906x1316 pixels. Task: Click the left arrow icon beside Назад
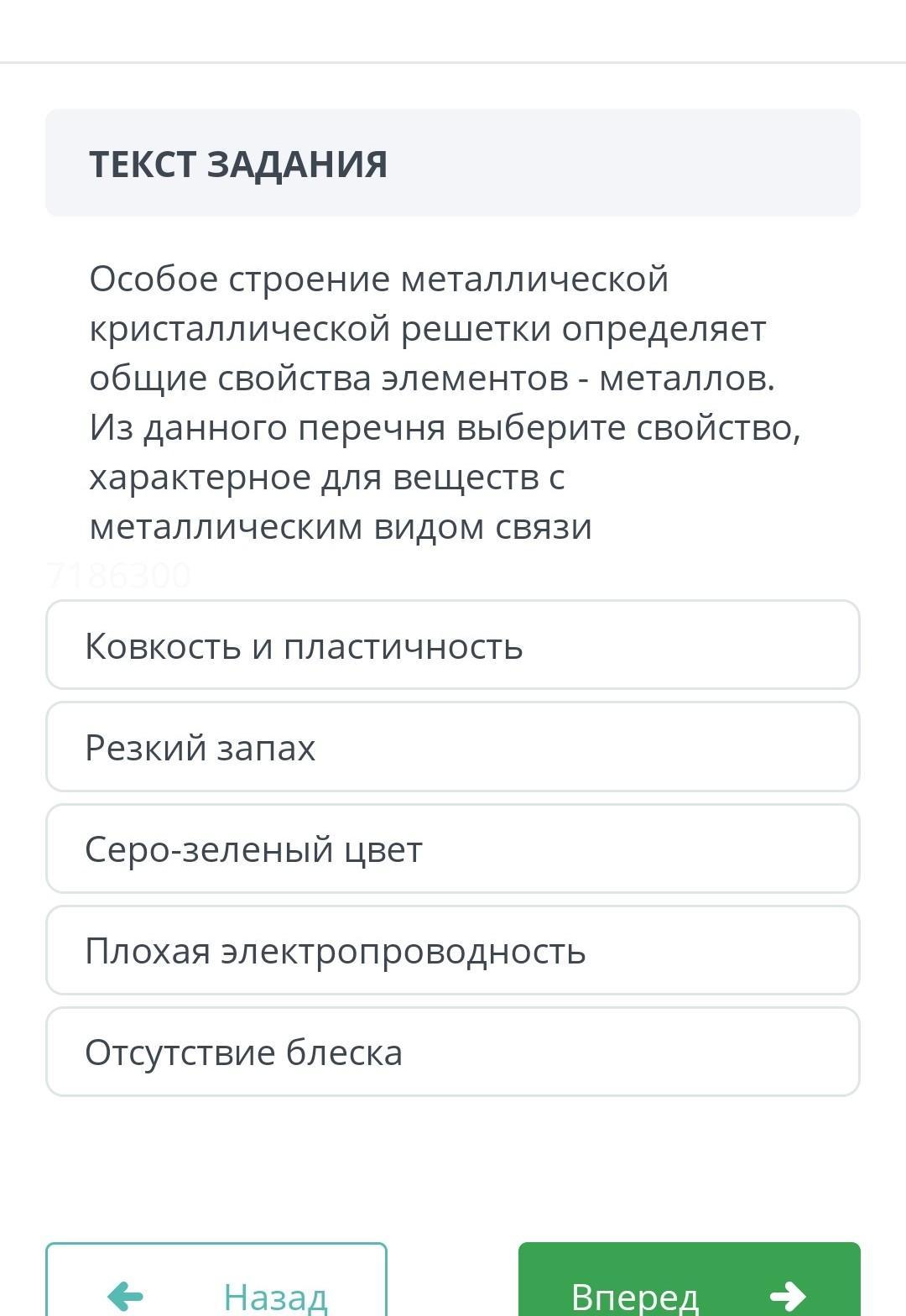(126, 1296)
